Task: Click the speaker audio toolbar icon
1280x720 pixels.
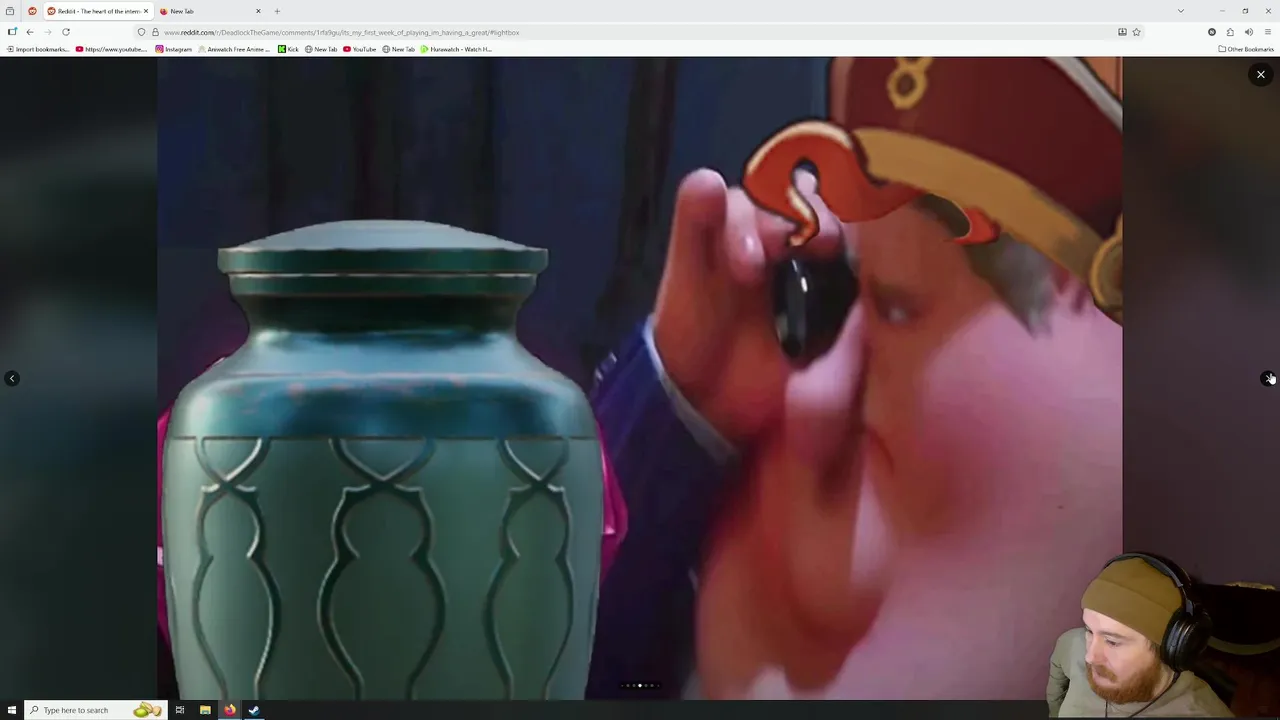Action: [x=1249, y=32]
